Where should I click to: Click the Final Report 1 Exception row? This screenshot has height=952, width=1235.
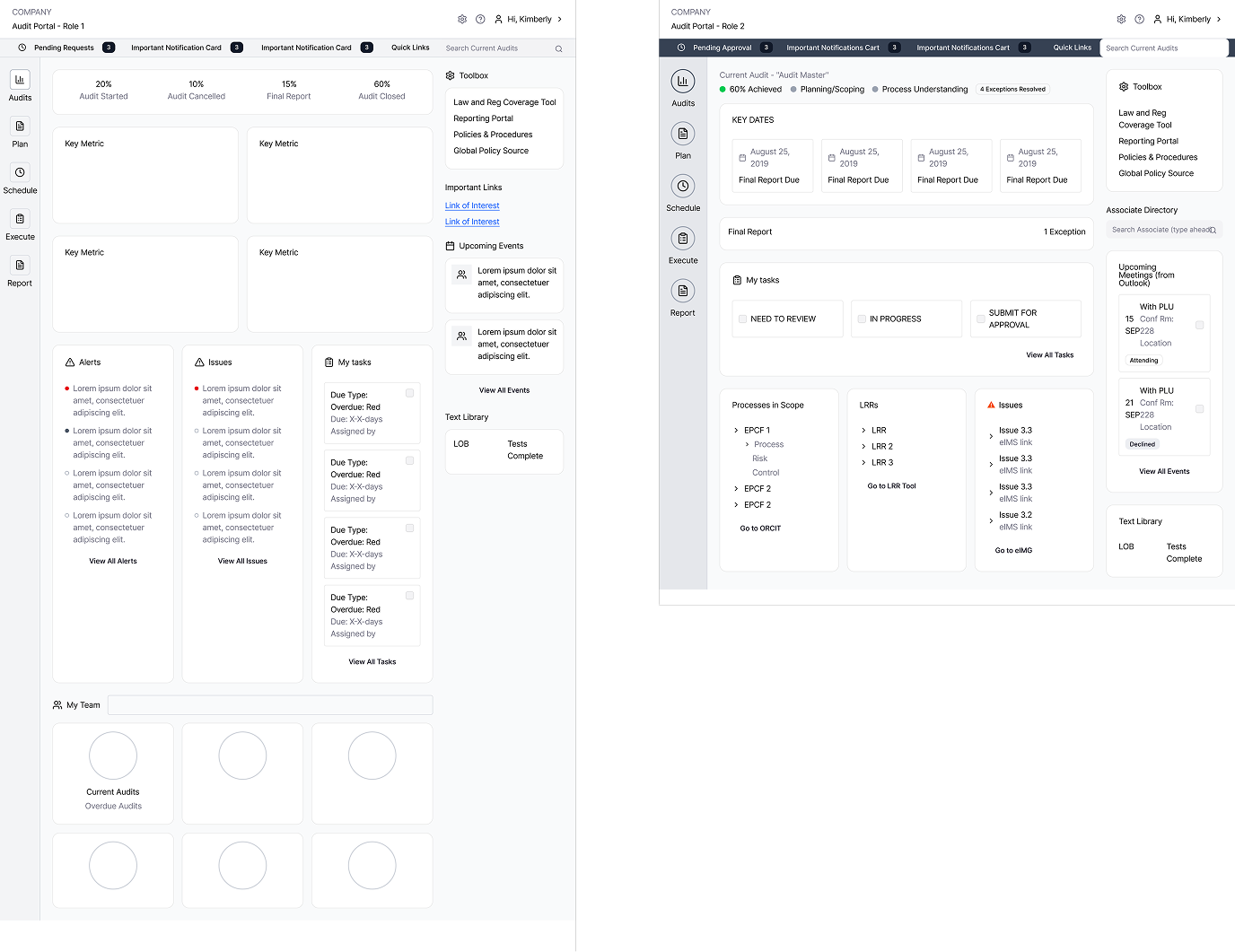[x=907, y=232]
